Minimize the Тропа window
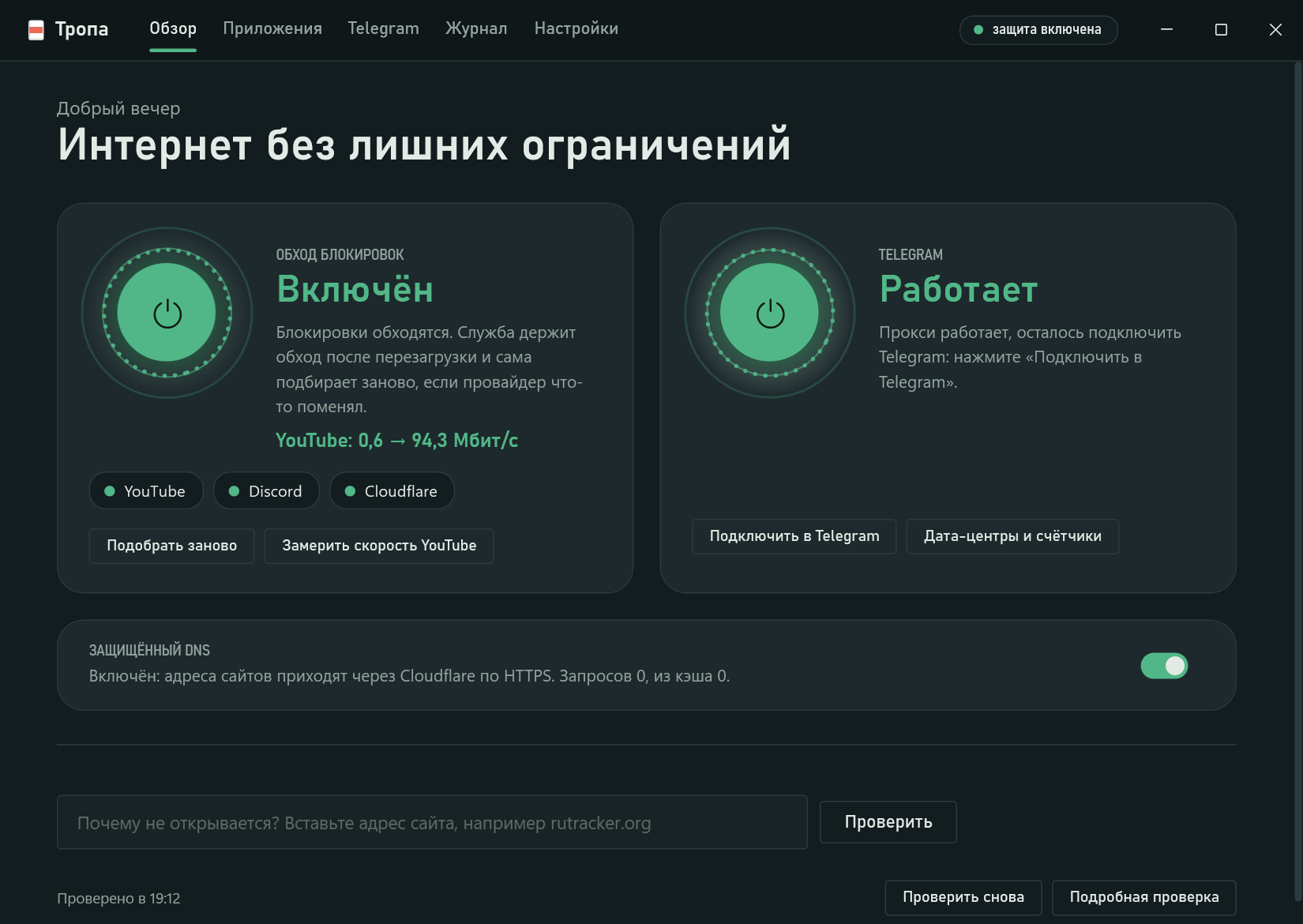This screenshot has width=1303, height=924. [x=1166, y=30]
